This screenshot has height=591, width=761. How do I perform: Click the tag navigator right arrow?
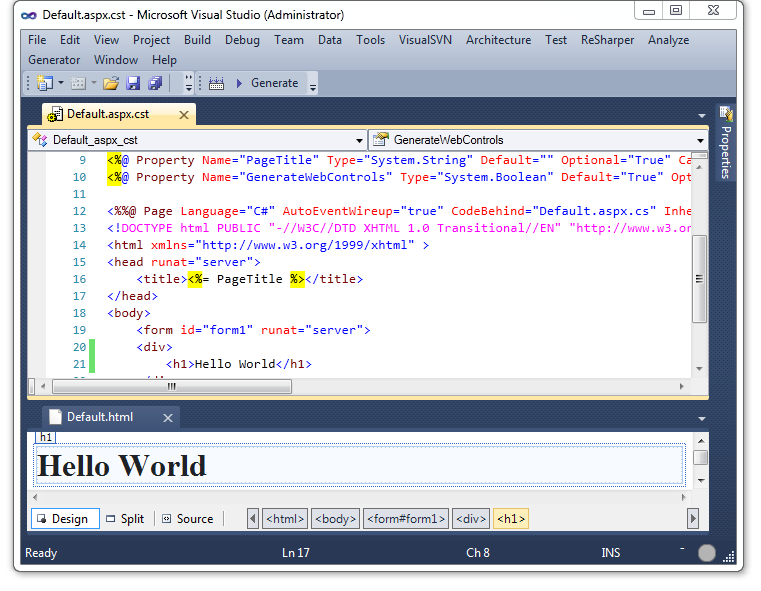[693, 519]
